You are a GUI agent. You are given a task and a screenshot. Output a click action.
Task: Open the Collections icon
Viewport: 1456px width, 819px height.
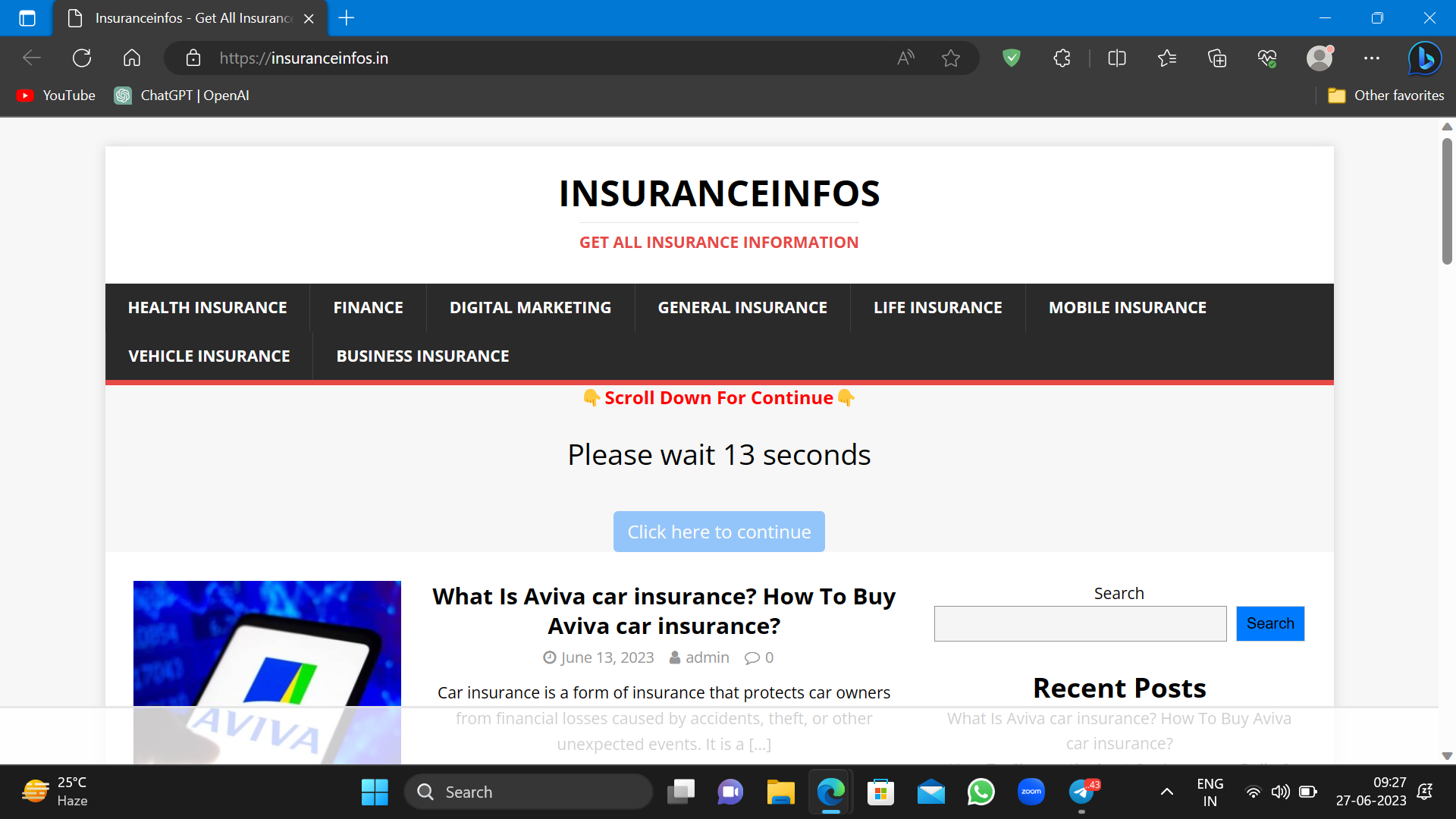tap(1217, 58)
